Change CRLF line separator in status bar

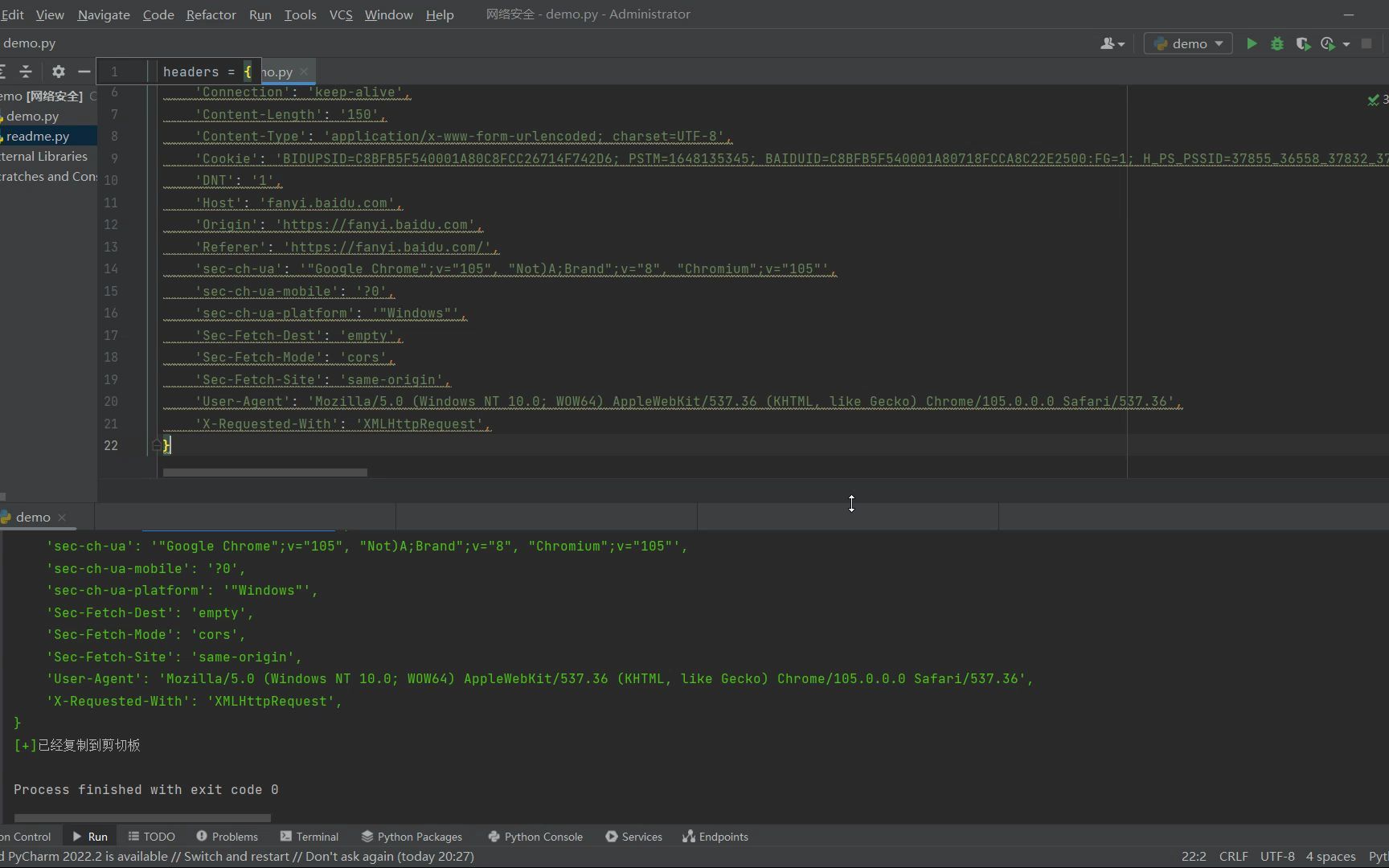[1233, 857]
